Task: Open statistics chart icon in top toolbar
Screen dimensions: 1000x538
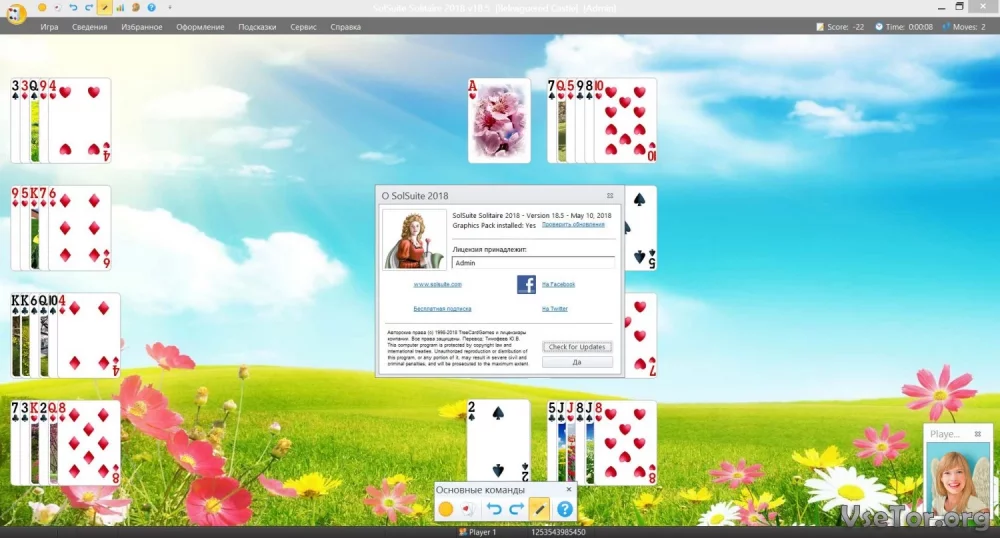Action: [120, 7]
